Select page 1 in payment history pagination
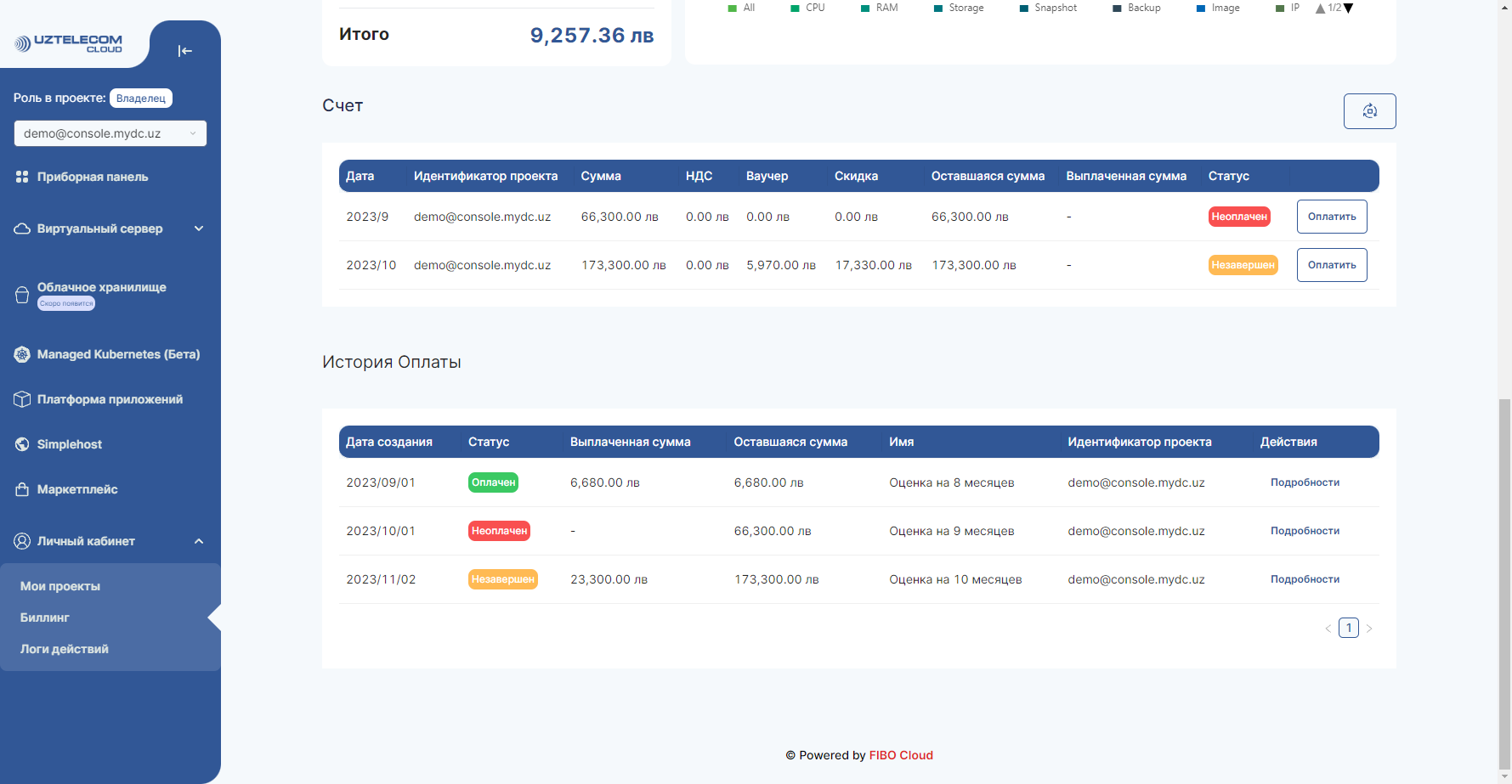Screen dimensions: 1512x784 coord(1349,628)
